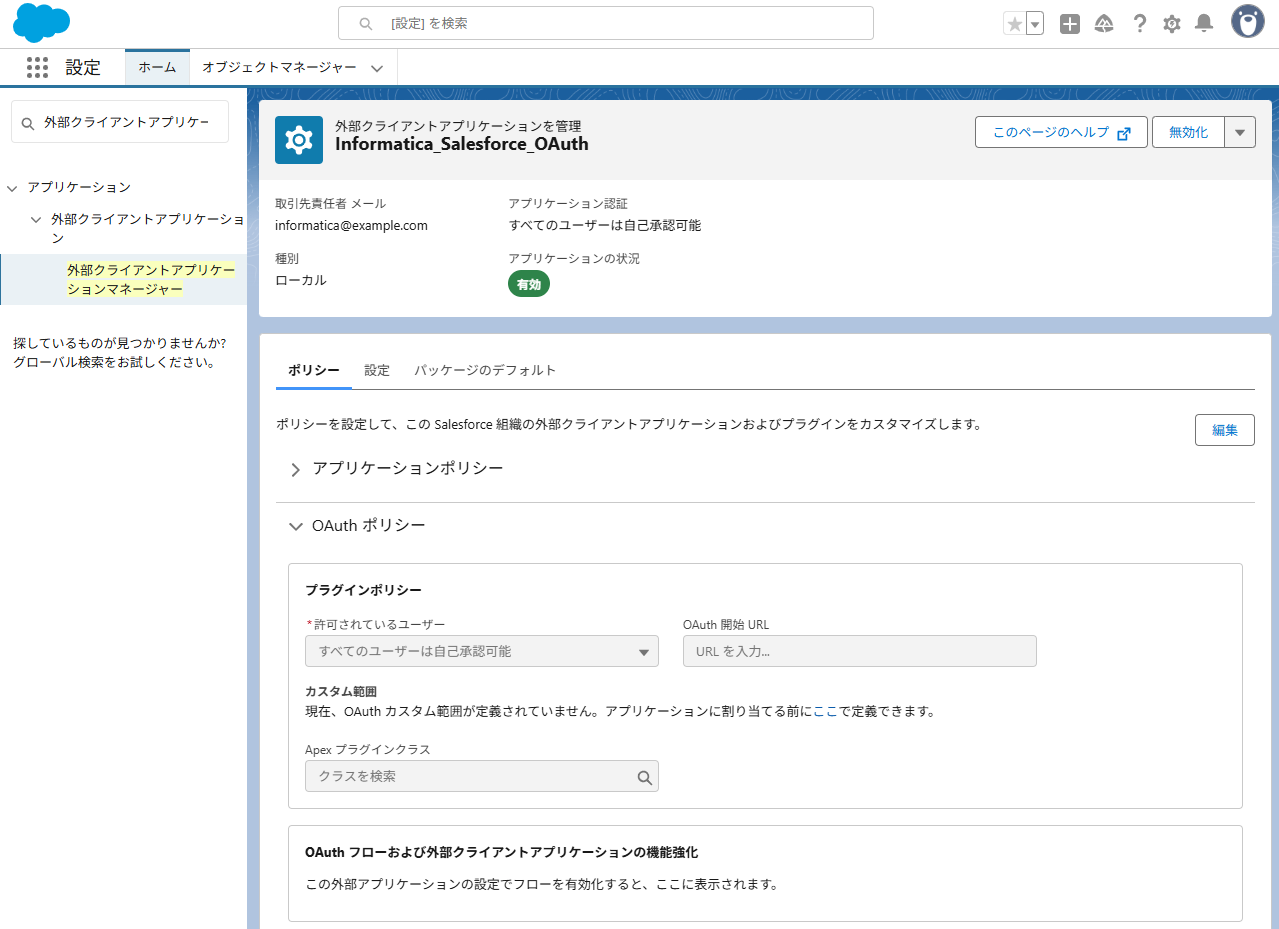Click the ローカル type value
Screen dimensions: 1279x929
301,280
